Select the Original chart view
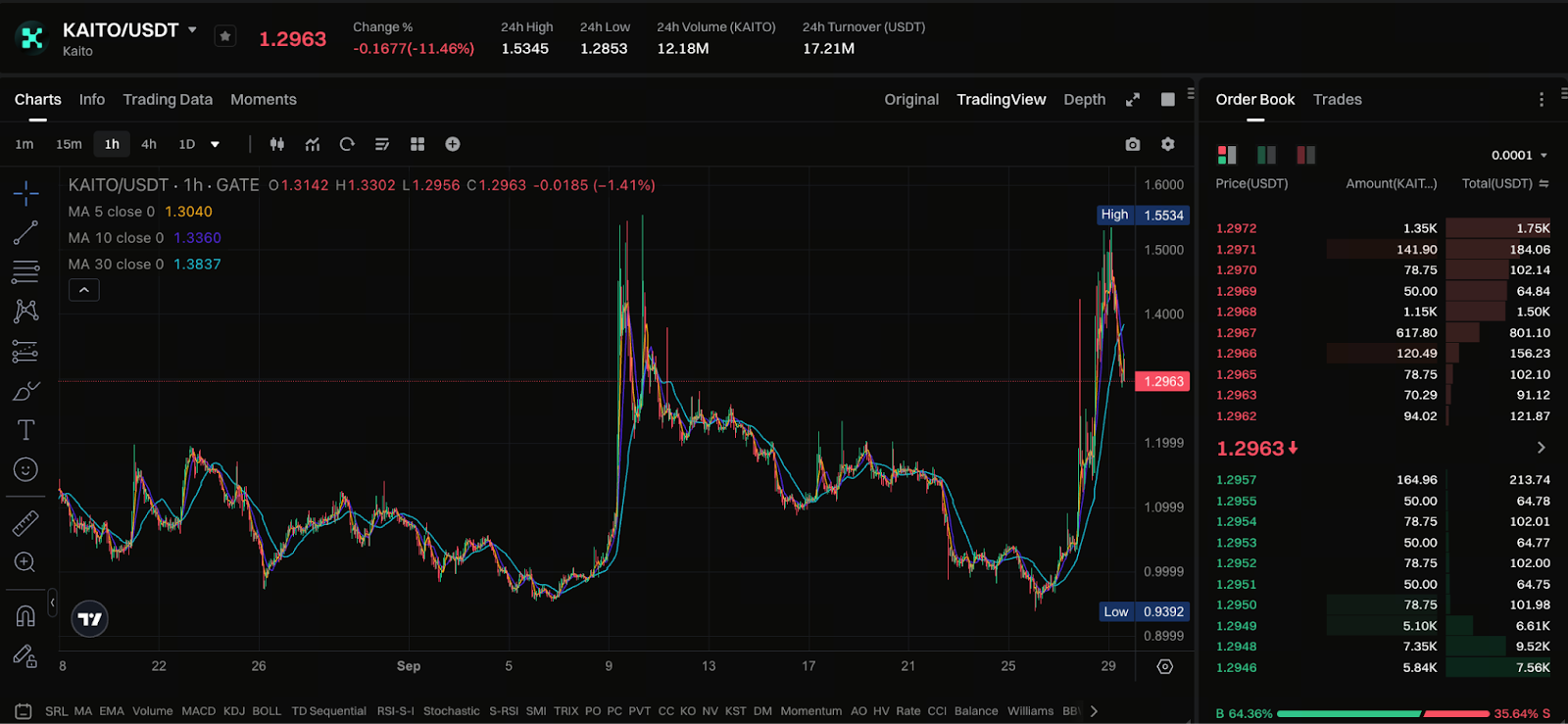Viewport: 1568px width, 724px height. pyautogui.click(x=911, y=100)
